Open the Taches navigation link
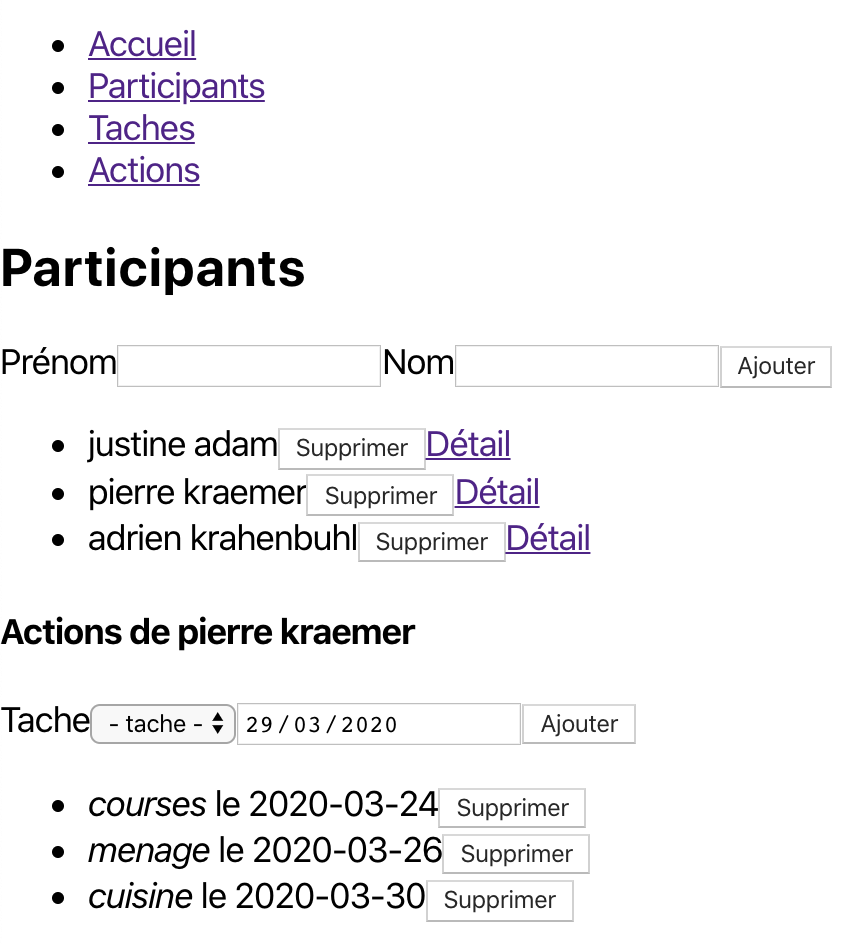Image resolution: width=848 pixels, height=944 pixels. (x=141, y=129)
